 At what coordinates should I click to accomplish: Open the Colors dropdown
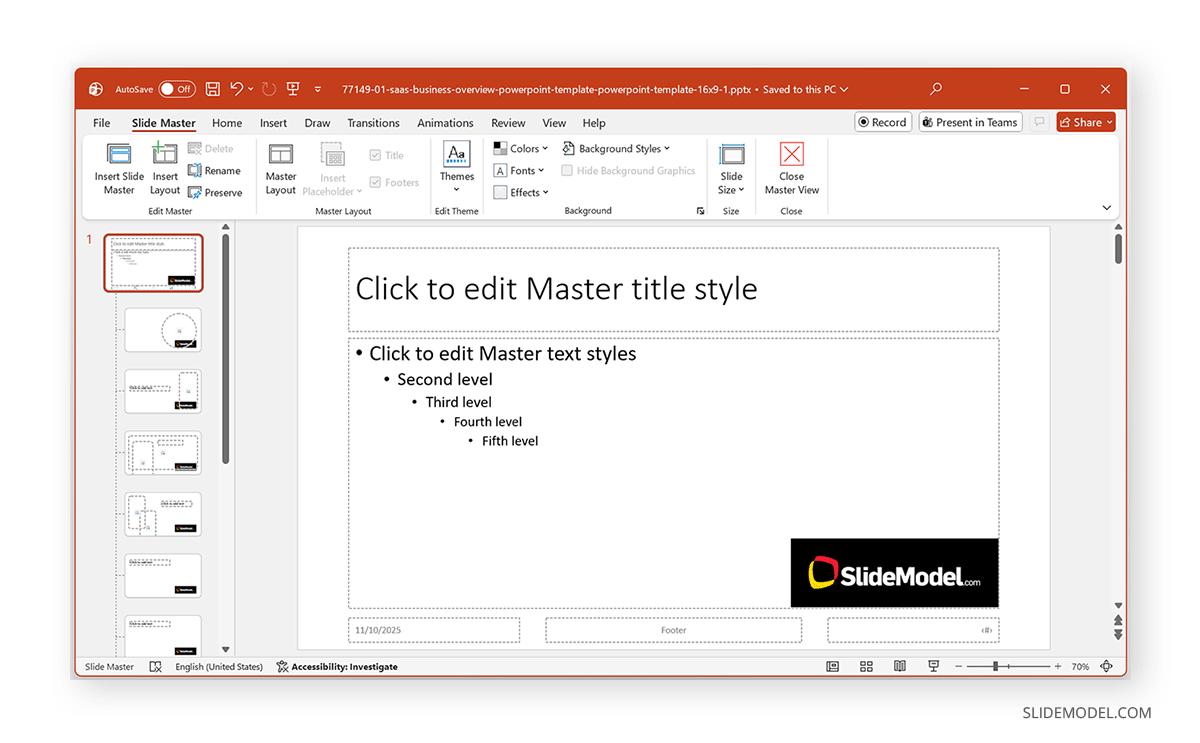521,148
